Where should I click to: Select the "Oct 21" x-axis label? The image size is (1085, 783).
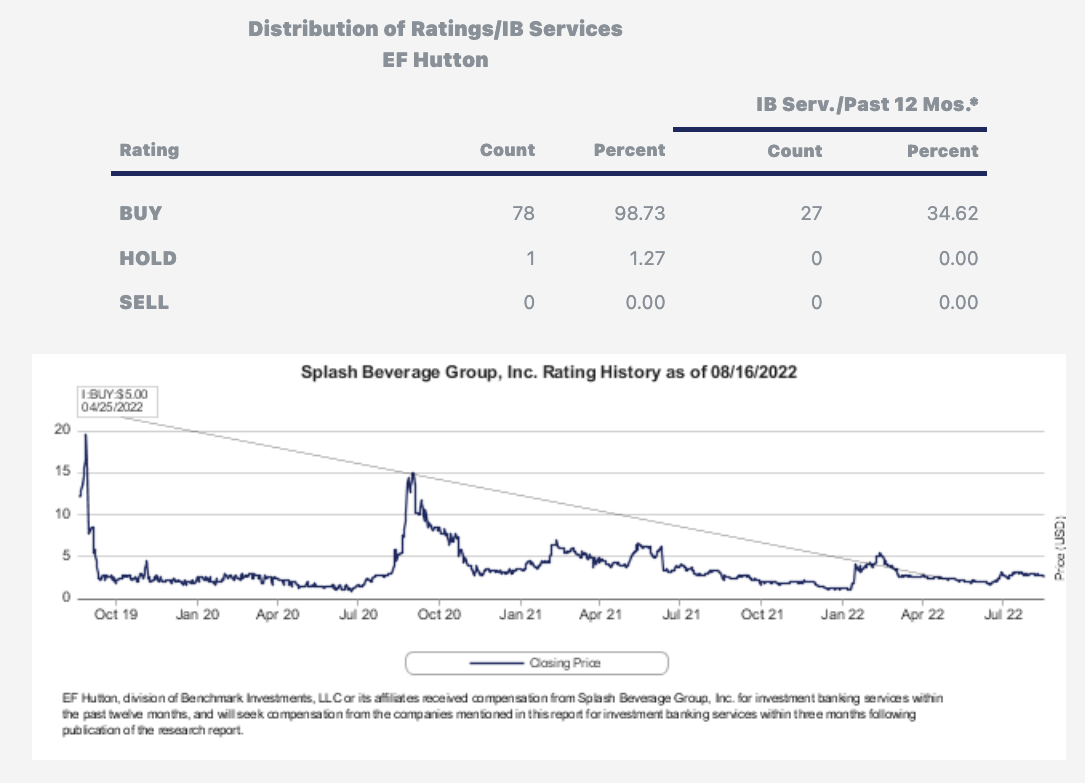point(762,614)
